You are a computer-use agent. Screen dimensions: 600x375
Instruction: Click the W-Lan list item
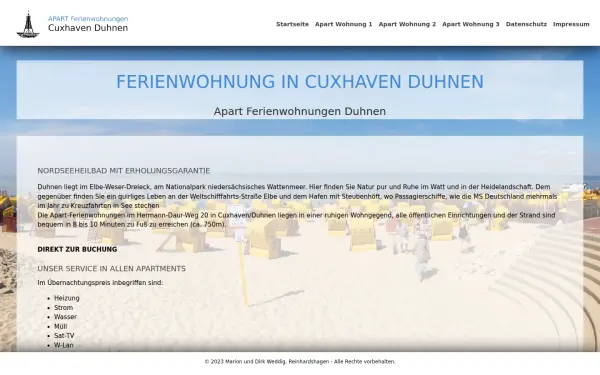(64, 345)
